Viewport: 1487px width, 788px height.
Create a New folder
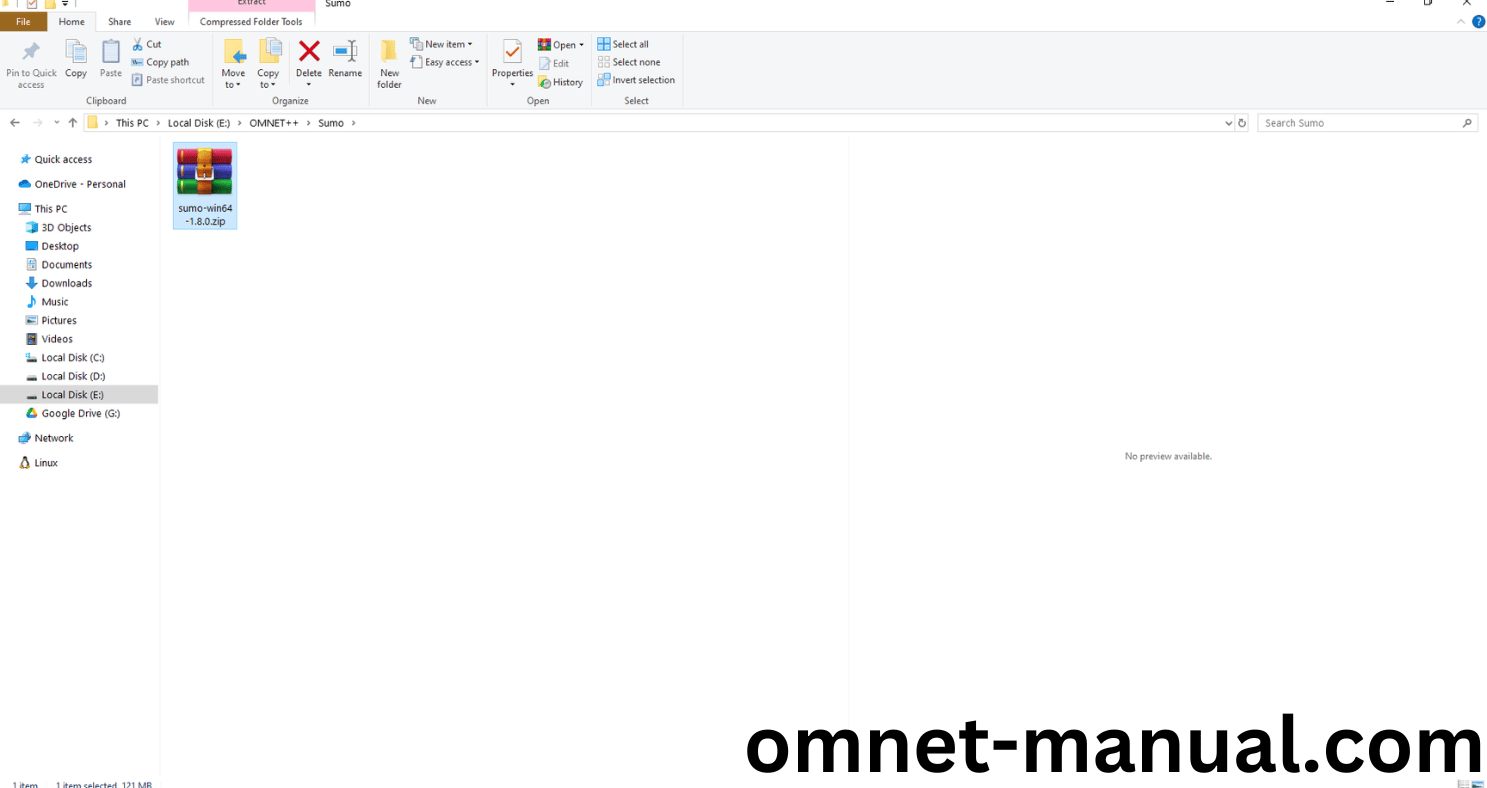click(389, 64)
